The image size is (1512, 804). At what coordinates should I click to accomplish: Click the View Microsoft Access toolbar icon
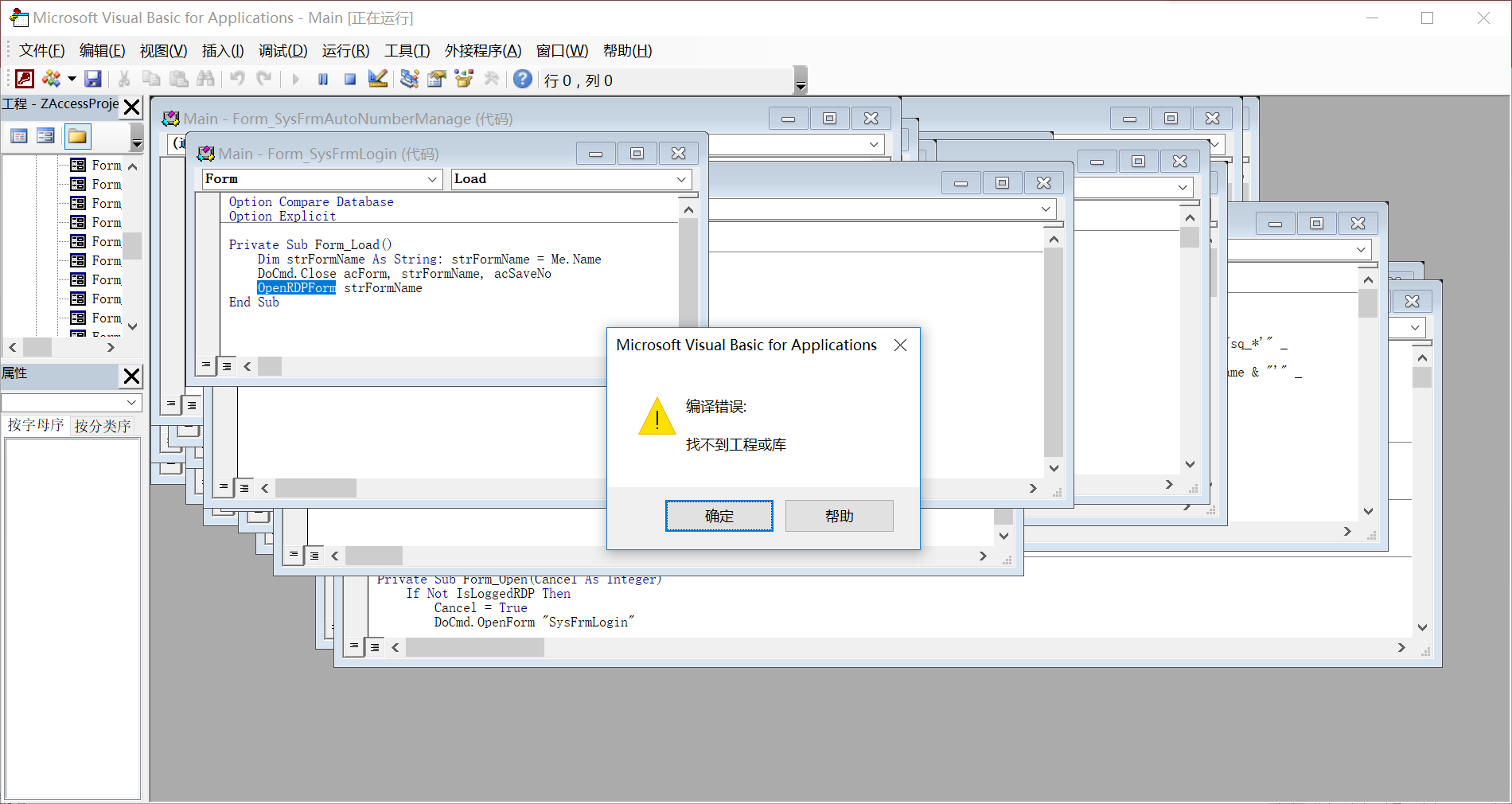(25, 79)
